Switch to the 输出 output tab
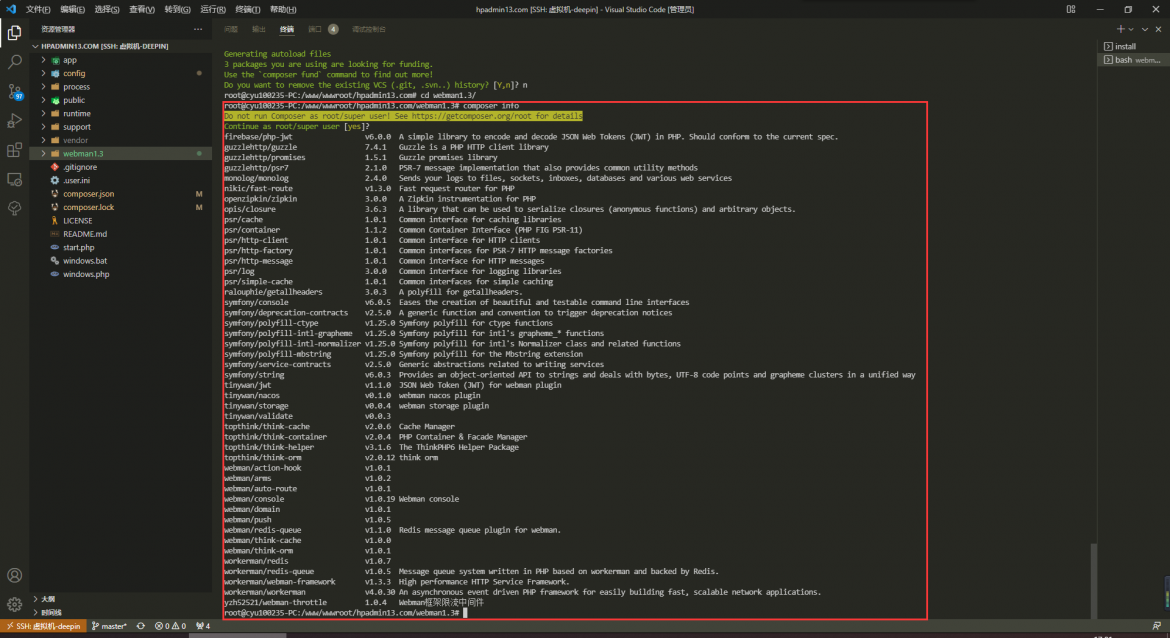Image resolution: width=1170 pixels, height=638 pixels. point(259,29)
